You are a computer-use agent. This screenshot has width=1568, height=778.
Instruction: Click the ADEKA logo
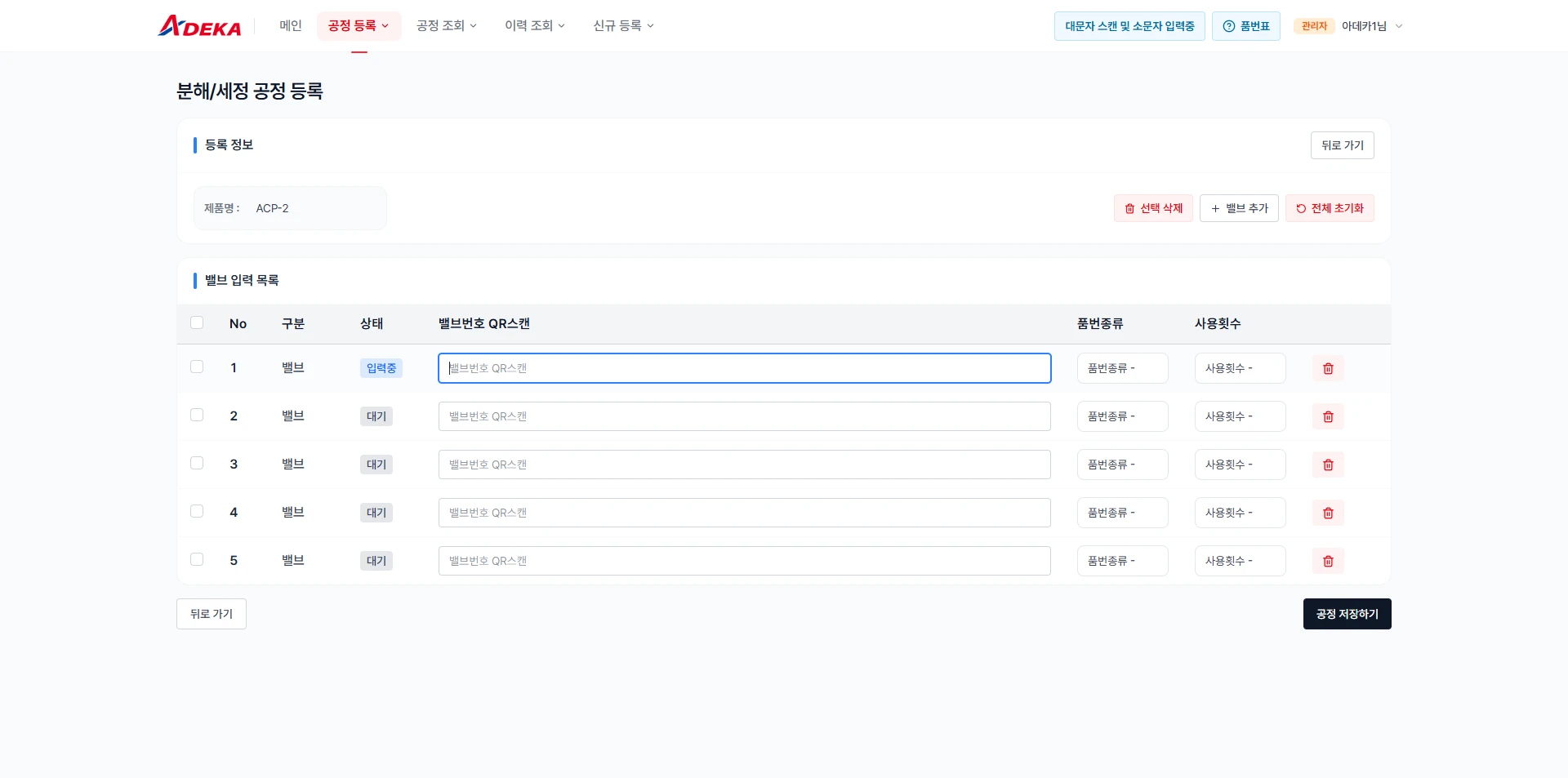coord(199,26)
